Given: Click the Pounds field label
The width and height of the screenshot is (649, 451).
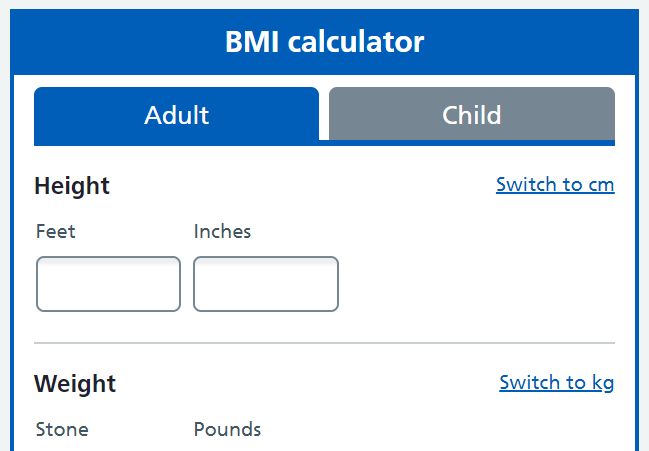Looking at the screenshot, I should (227, 430).
